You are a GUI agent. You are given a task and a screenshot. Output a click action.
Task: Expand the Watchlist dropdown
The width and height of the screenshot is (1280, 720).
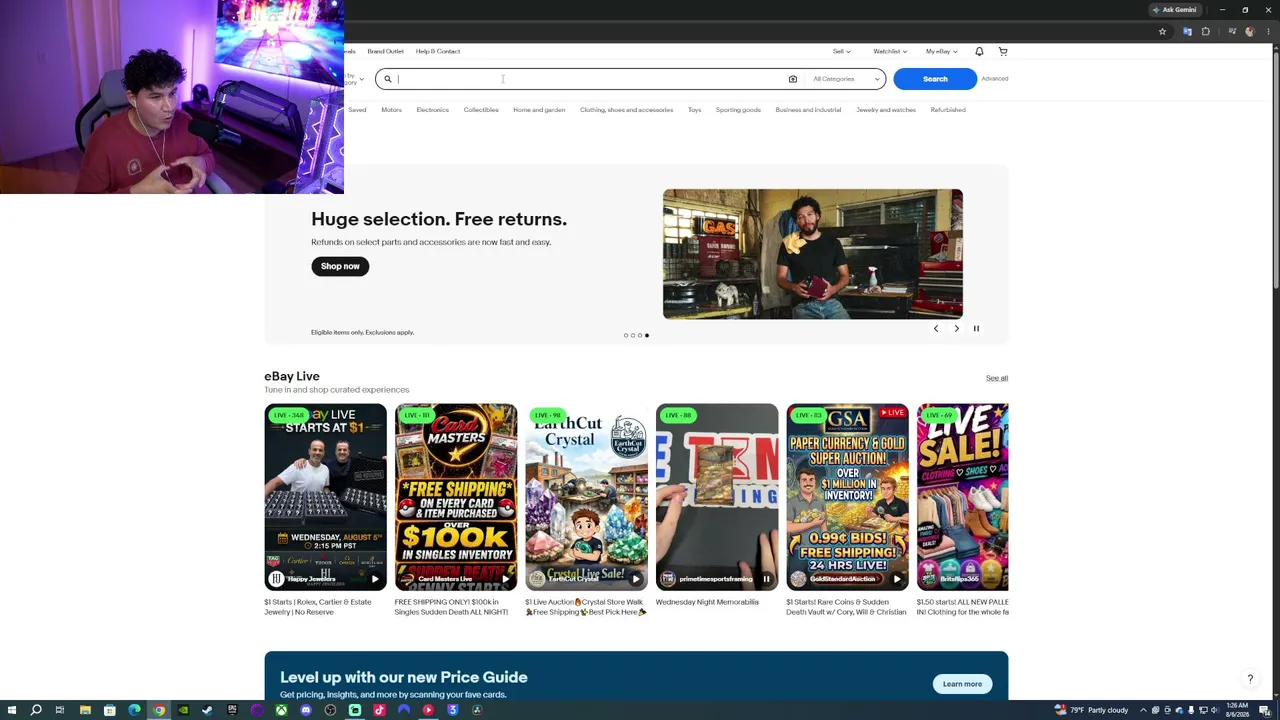pyautogui.click(x=890, y=51)
